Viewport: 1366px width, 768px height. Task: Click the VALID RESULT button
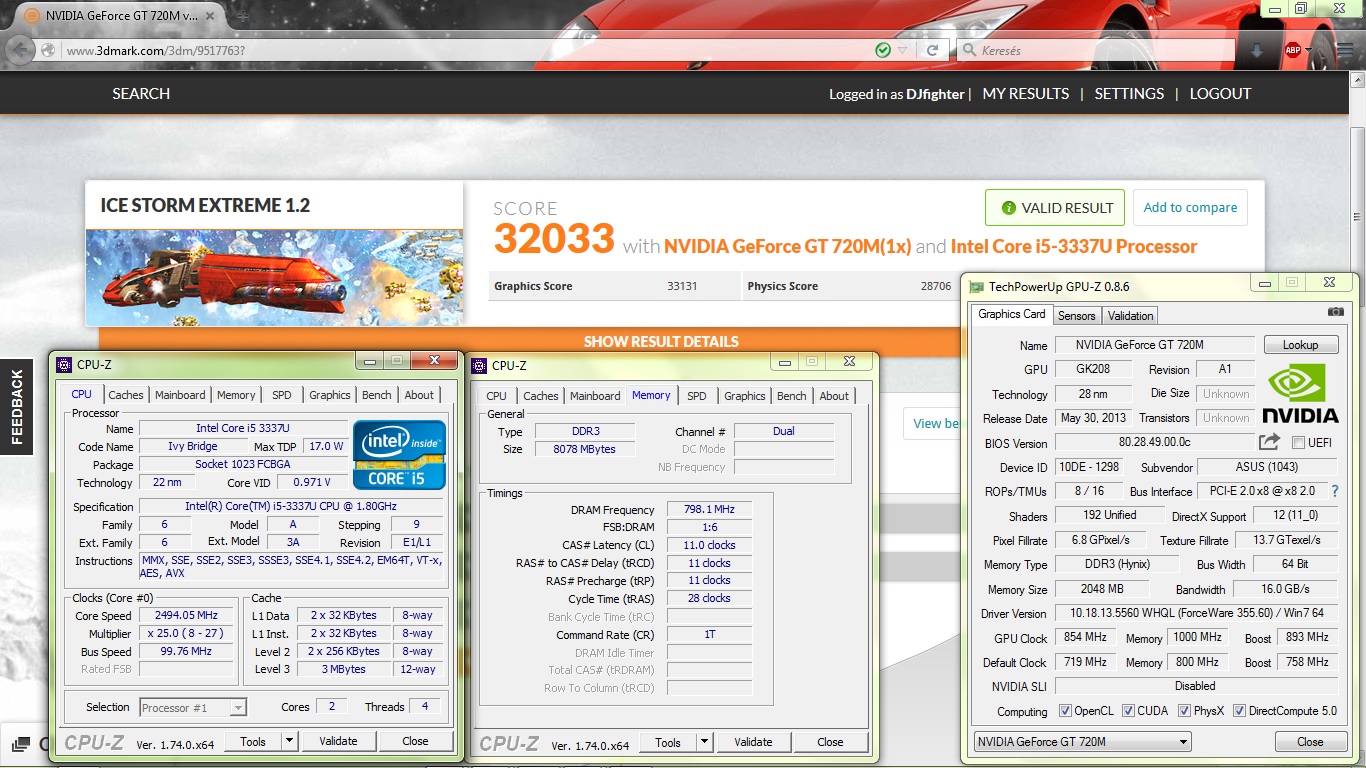(x=1055, y=208)
